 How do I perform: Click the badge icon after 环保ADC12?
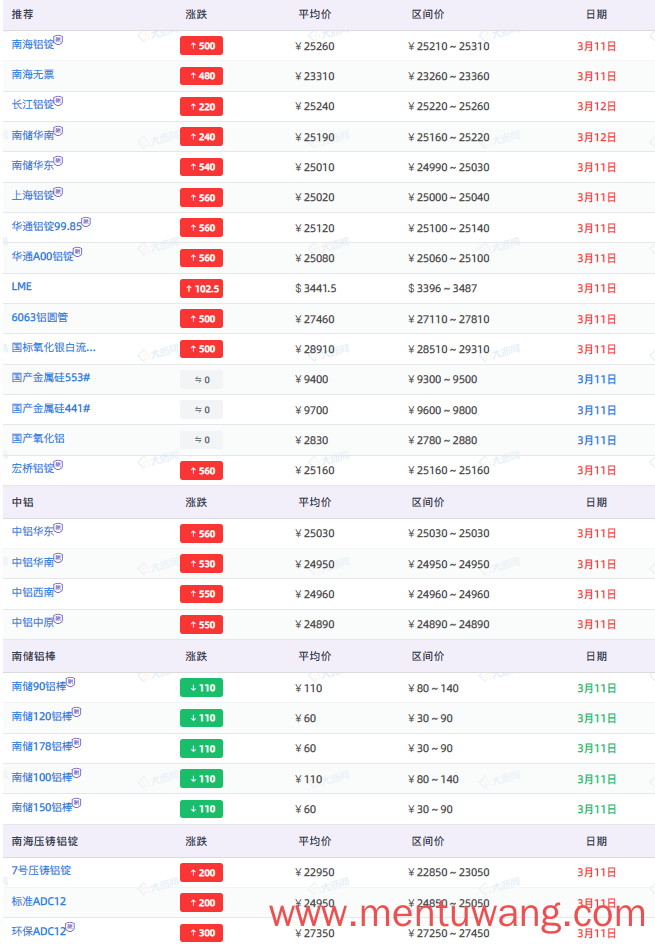(70, 927)
